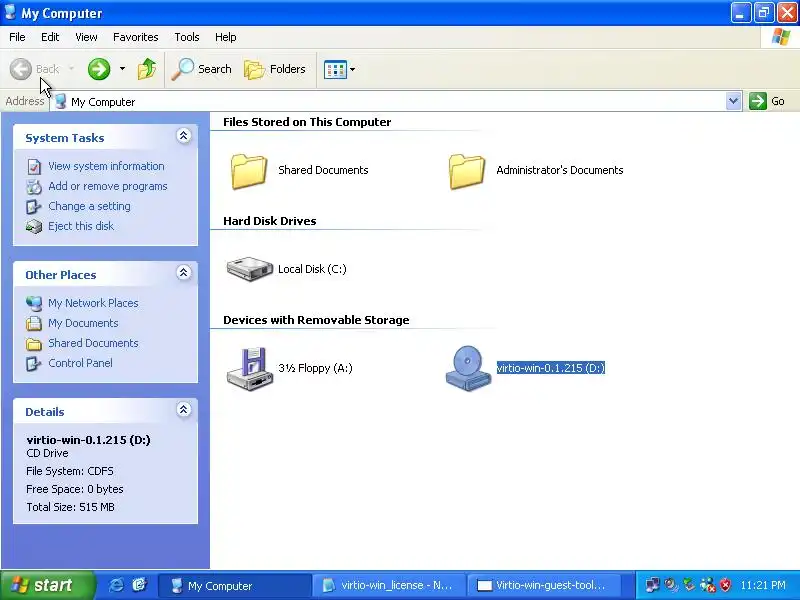Click the My Documents sidebar icon
This screenshot has width=800, height=600.
(x=34, y=323)
